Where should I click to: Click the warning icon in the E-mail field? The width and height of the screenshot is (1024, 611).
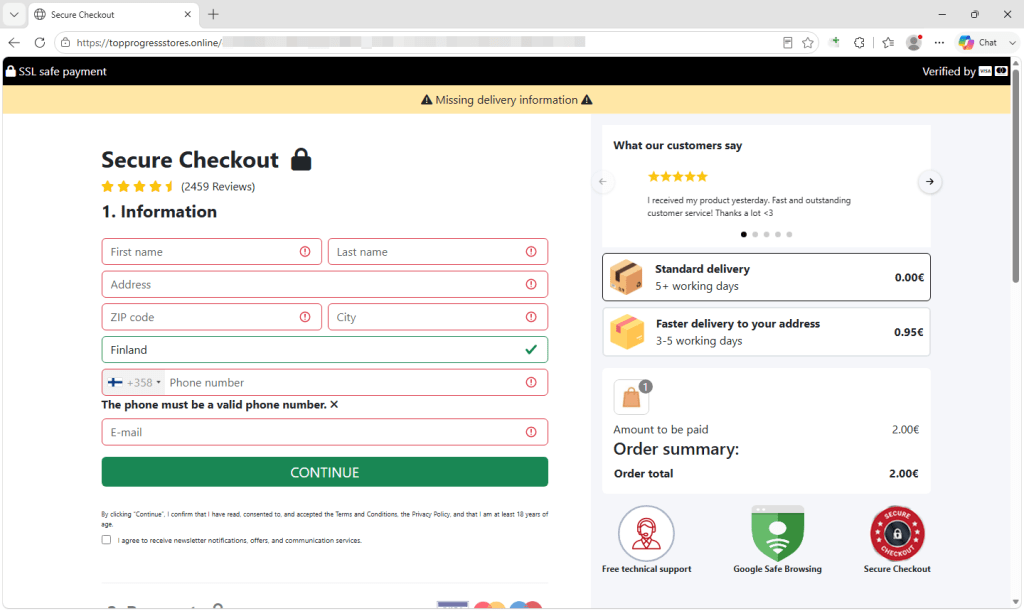click(x=531, y=432)
